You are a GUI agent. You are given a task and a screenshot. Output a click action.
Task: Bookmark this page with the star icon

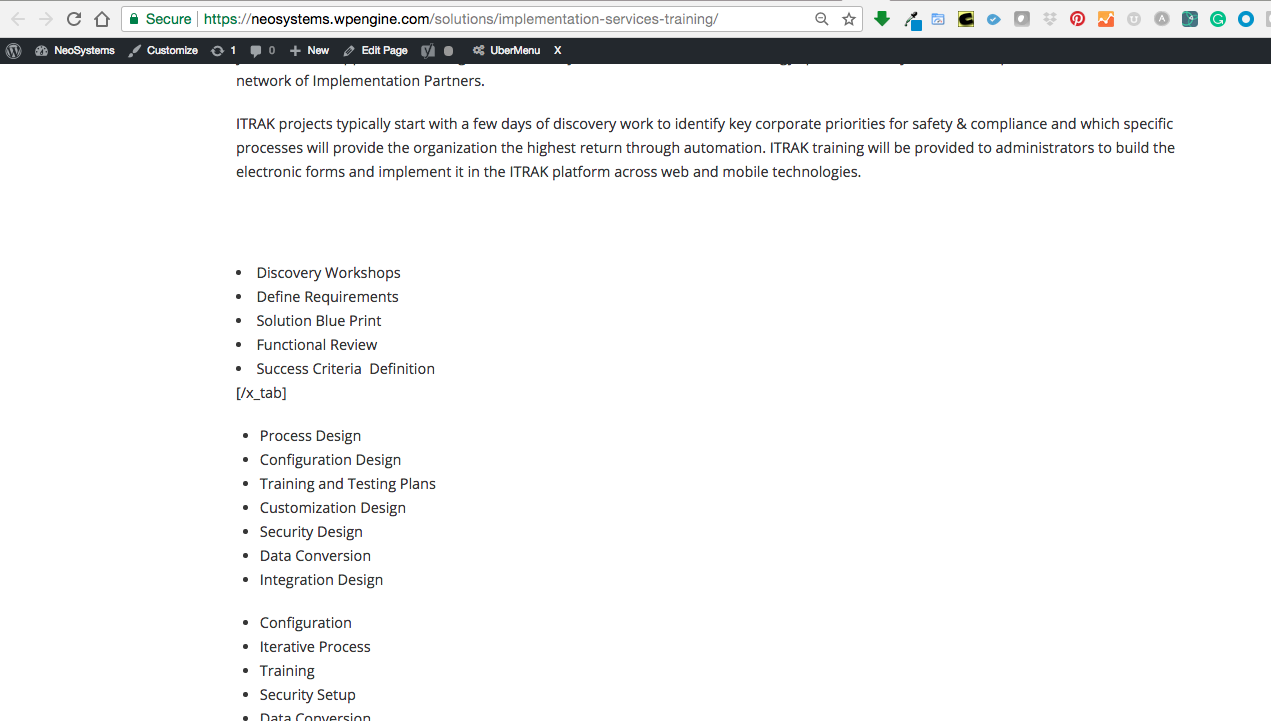849,19
